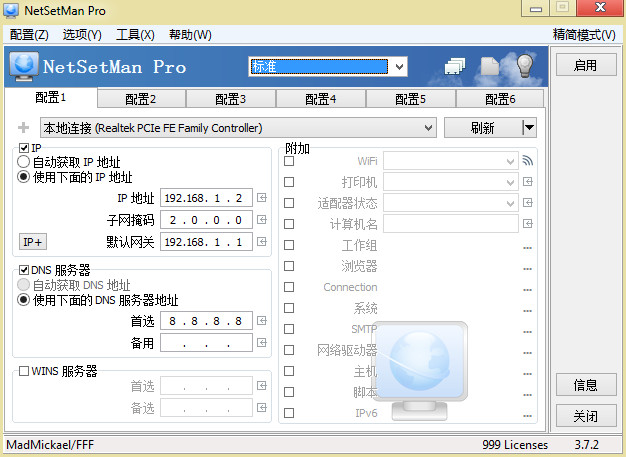The image size is (626, 457).
Task: Open the 适配器状态 dropdown list
Action: click(451, 203)
